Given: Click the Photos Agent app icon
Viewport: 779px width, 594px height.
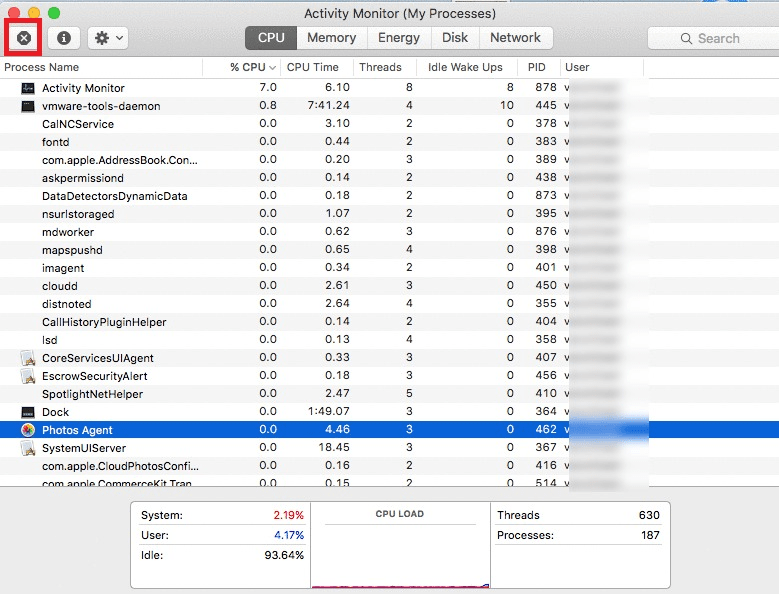Looking at the screenshot, I should [x=28, y=430].
